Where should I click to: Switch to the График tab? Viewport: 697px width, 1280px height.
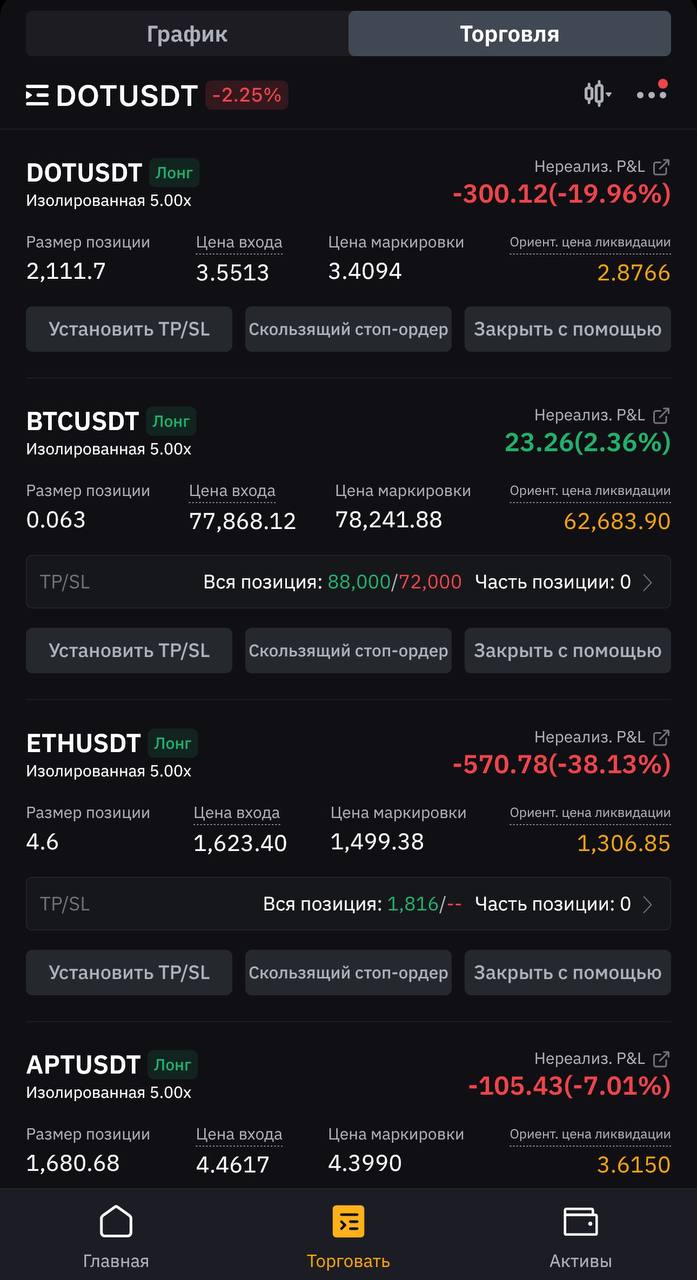pos(187,34)
